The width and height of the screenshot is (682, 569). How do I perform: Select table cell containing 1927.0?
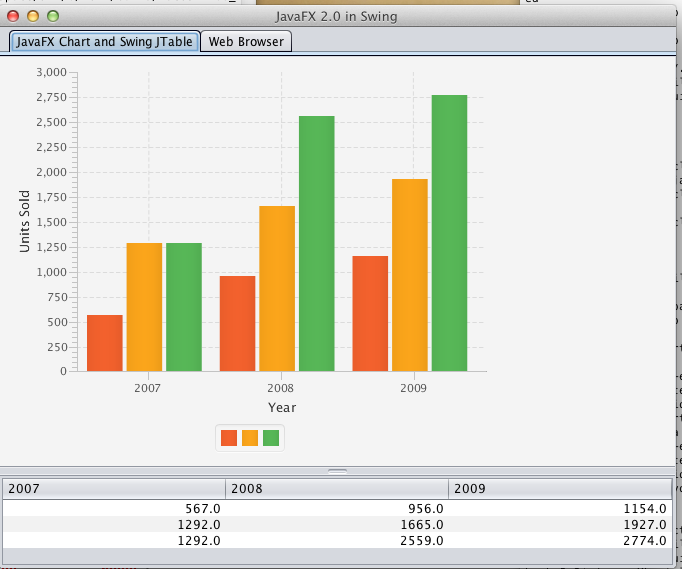tap(560, 524)
